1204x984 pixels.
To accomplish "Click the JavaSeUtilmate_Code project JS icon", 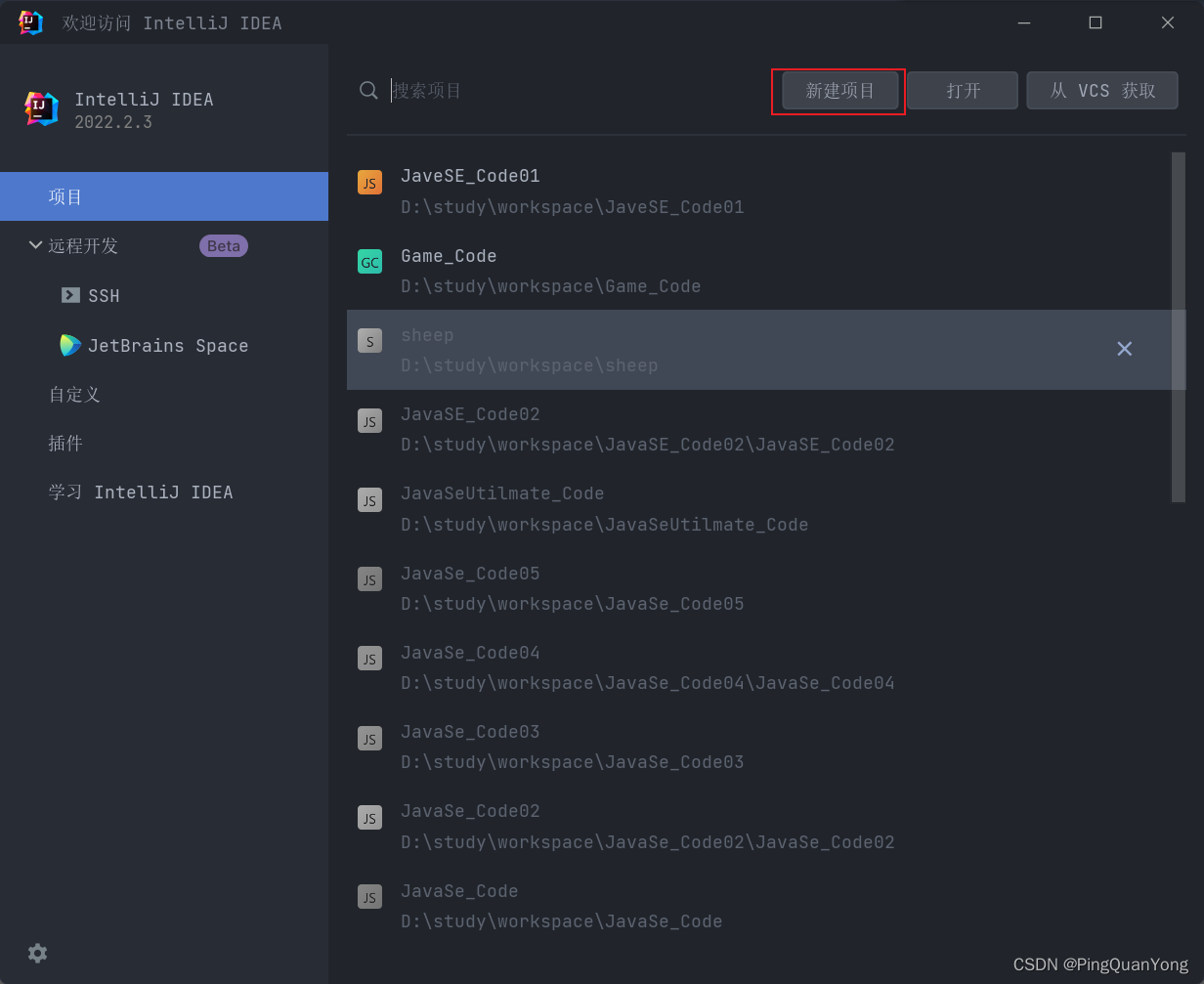I will pos(369,500).
